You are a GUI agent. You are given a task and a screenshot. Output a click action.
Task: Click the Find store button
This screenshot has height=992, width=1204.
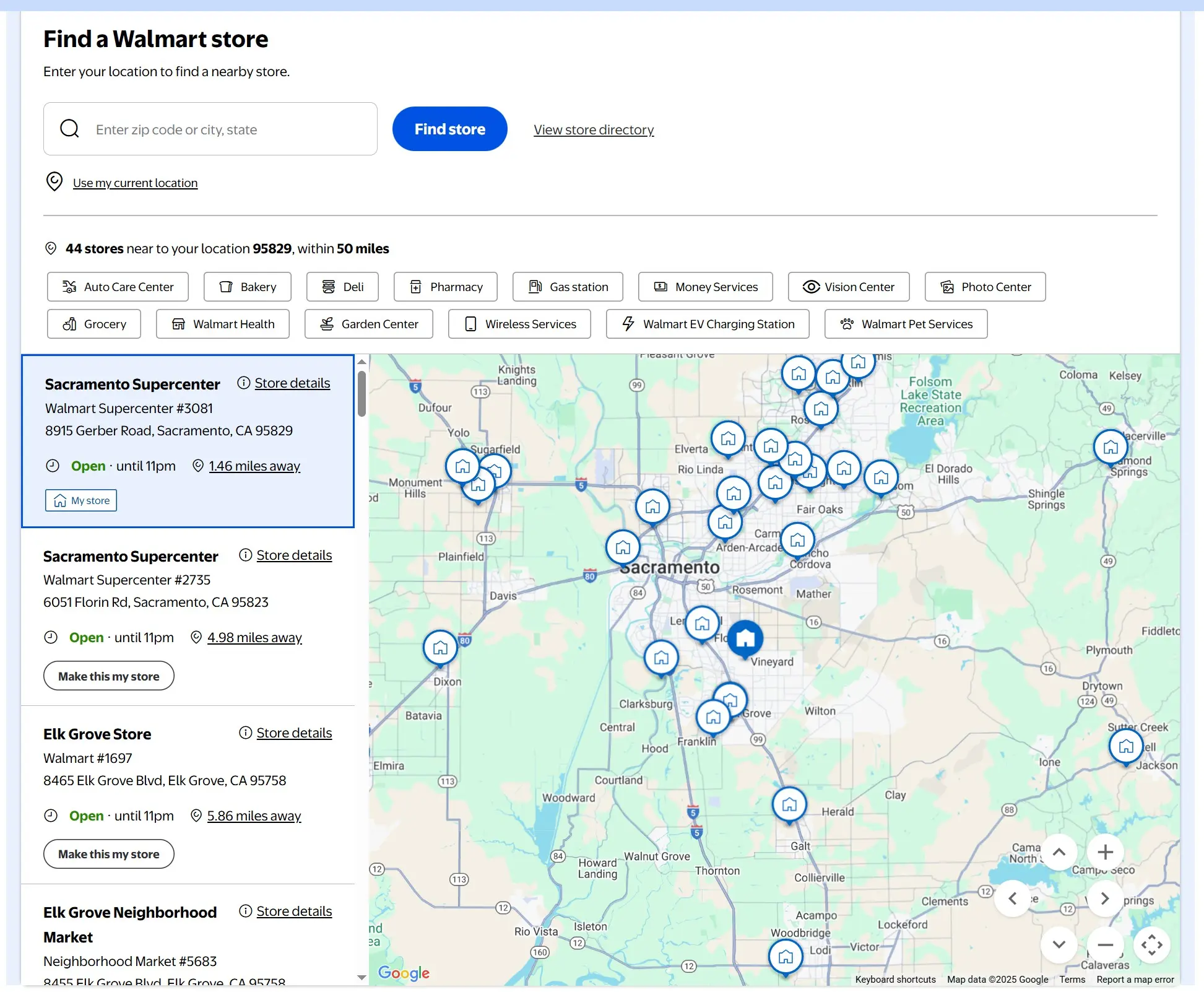(449, 129)
